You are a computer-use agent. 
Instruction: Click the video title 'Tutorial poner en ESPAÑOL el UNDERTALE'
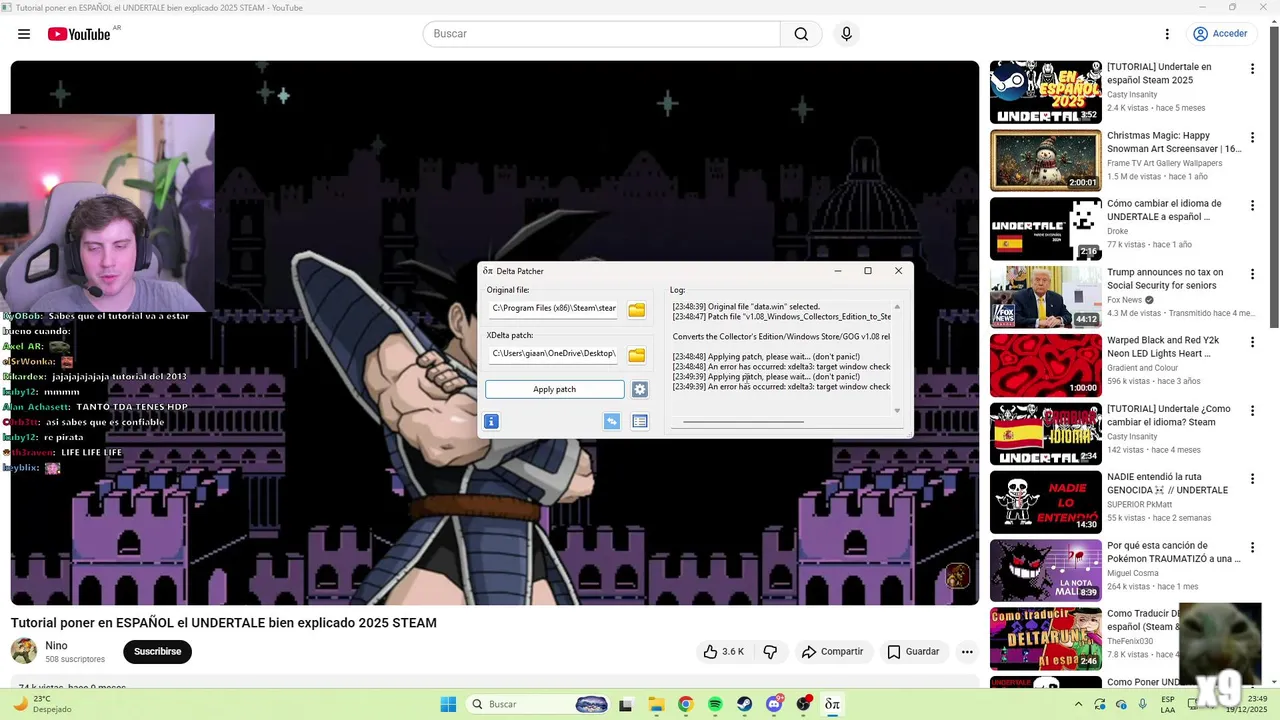pos(224,623)
